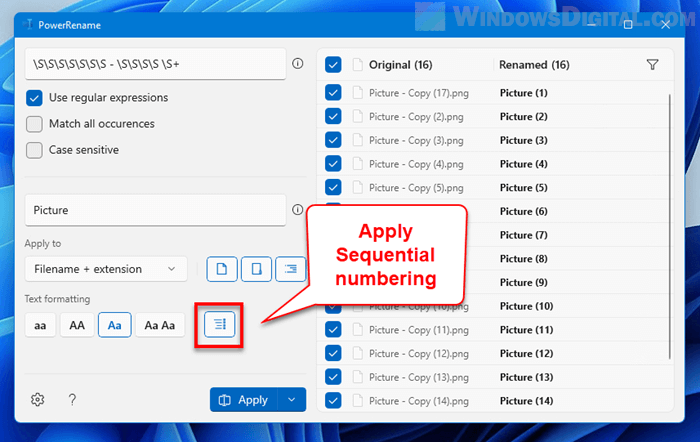Viewport: 700px width, 442px height.
Task: Select the include files icon button
Action: [x=222, y=269]
